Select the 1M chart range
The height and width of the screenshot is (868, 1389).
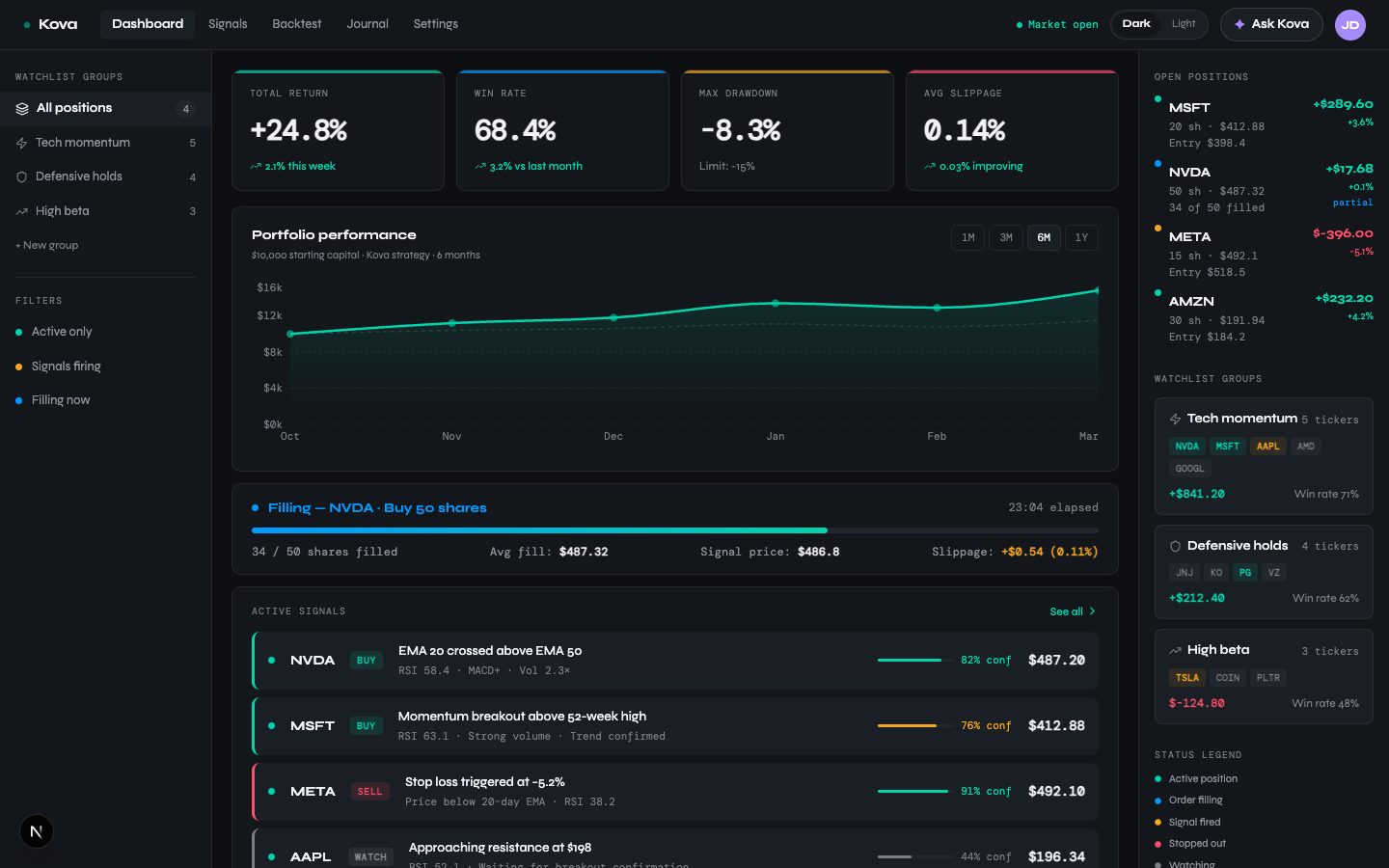click(x=967, y=237)
